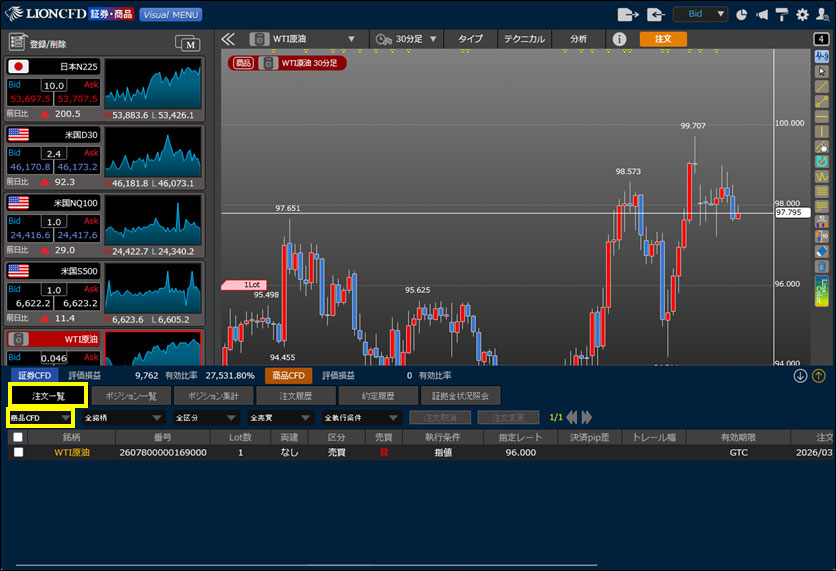This screenshot has height=571, width=836.
Task: Open the 約定履歴 tab
Action: [378, 396]
